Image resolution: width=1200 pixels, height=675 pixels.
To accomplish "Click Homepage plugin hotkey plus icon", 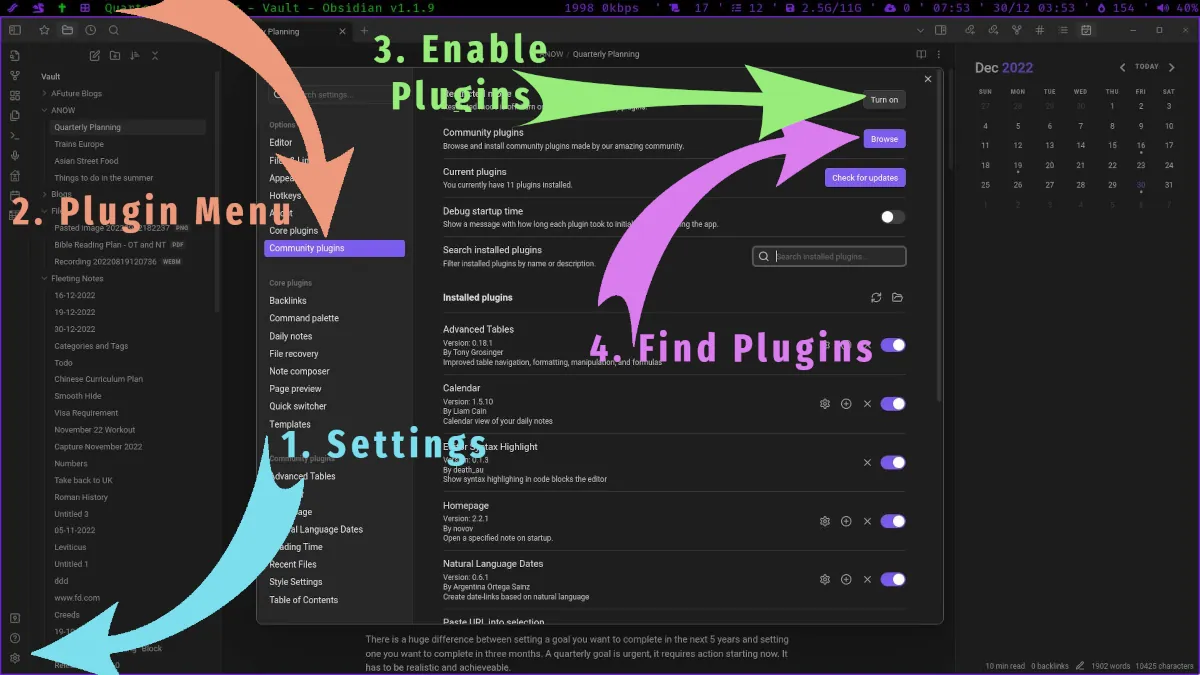I will (846, 521).
